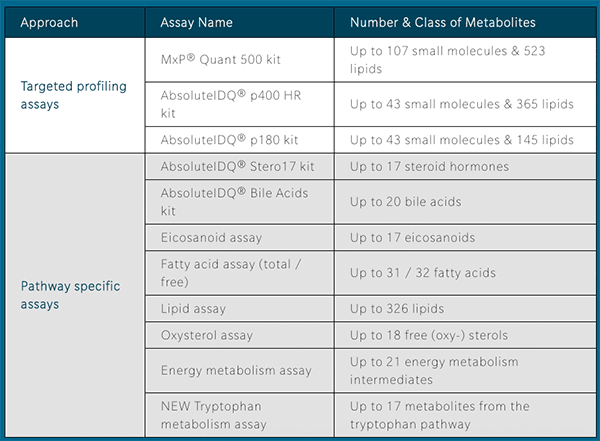
Task: Click the Up to 326 lipids cell
Action: click(x=396, y=309)
